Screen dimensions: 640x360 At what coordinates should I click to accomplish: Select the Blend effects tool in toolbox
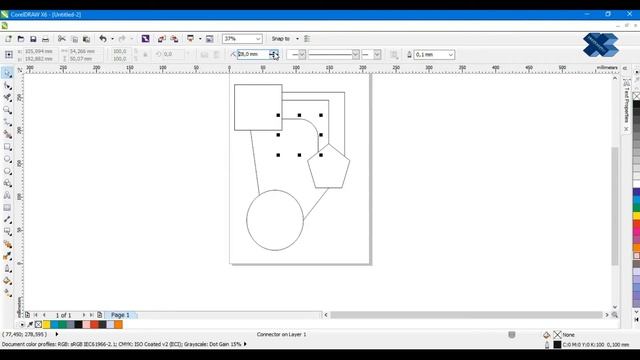pyautogui.click(x=7, y=244)
